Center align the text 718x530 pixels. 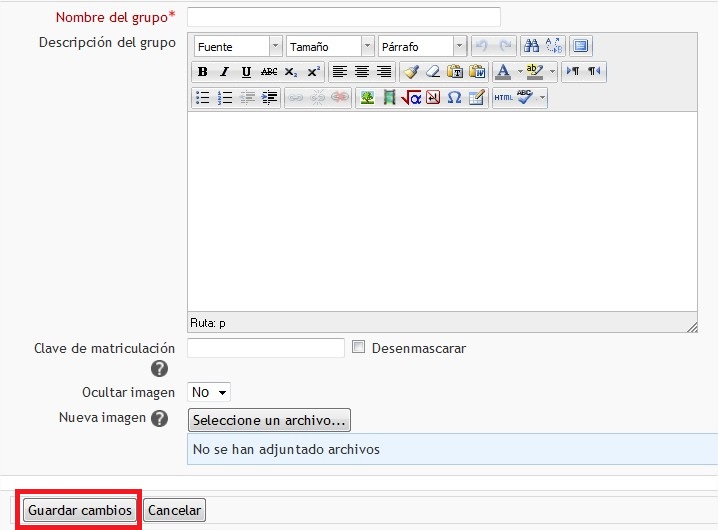point(362,72)
